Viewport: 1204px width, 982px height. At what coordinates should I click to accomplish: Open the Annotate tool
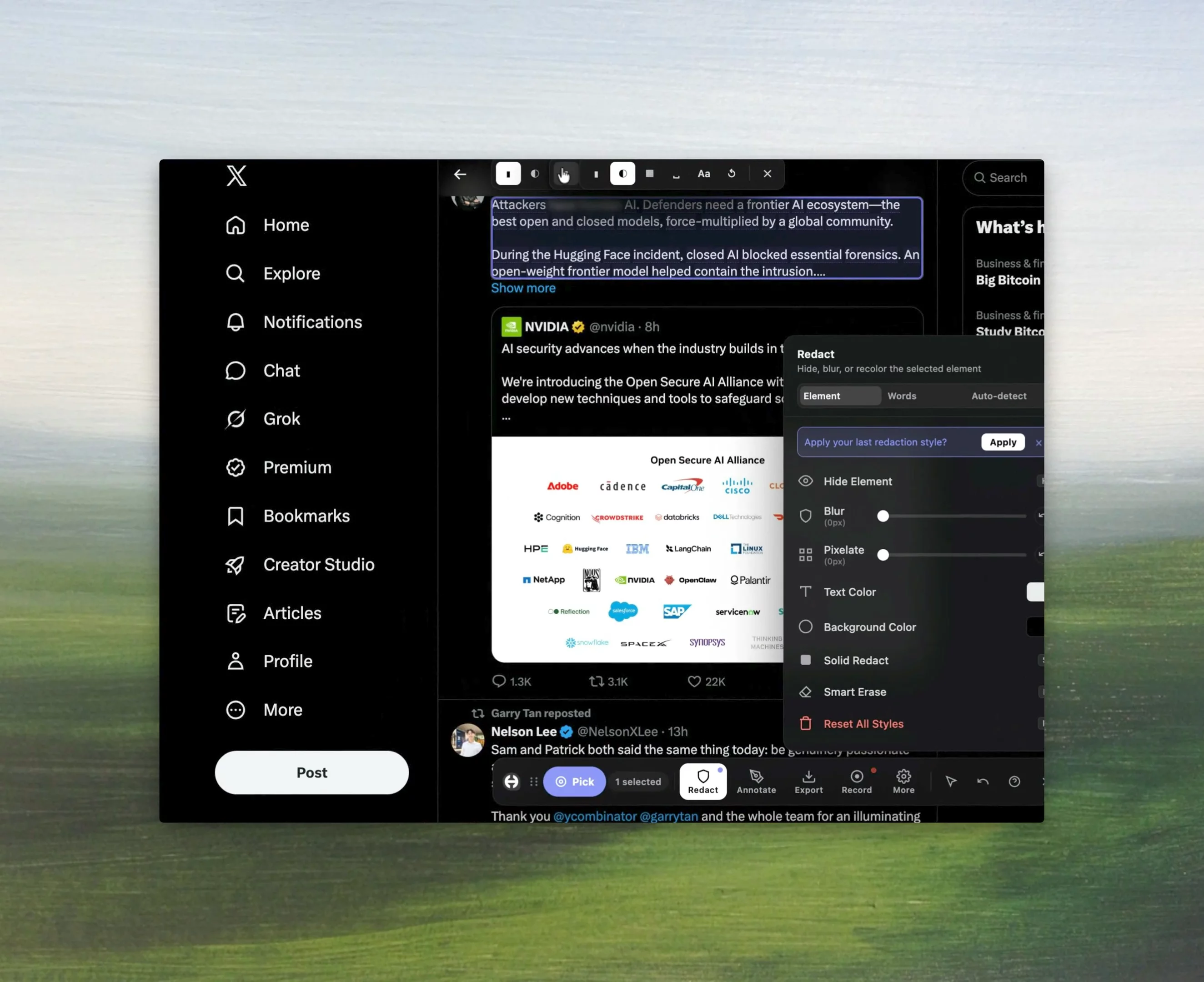[756, 782]
